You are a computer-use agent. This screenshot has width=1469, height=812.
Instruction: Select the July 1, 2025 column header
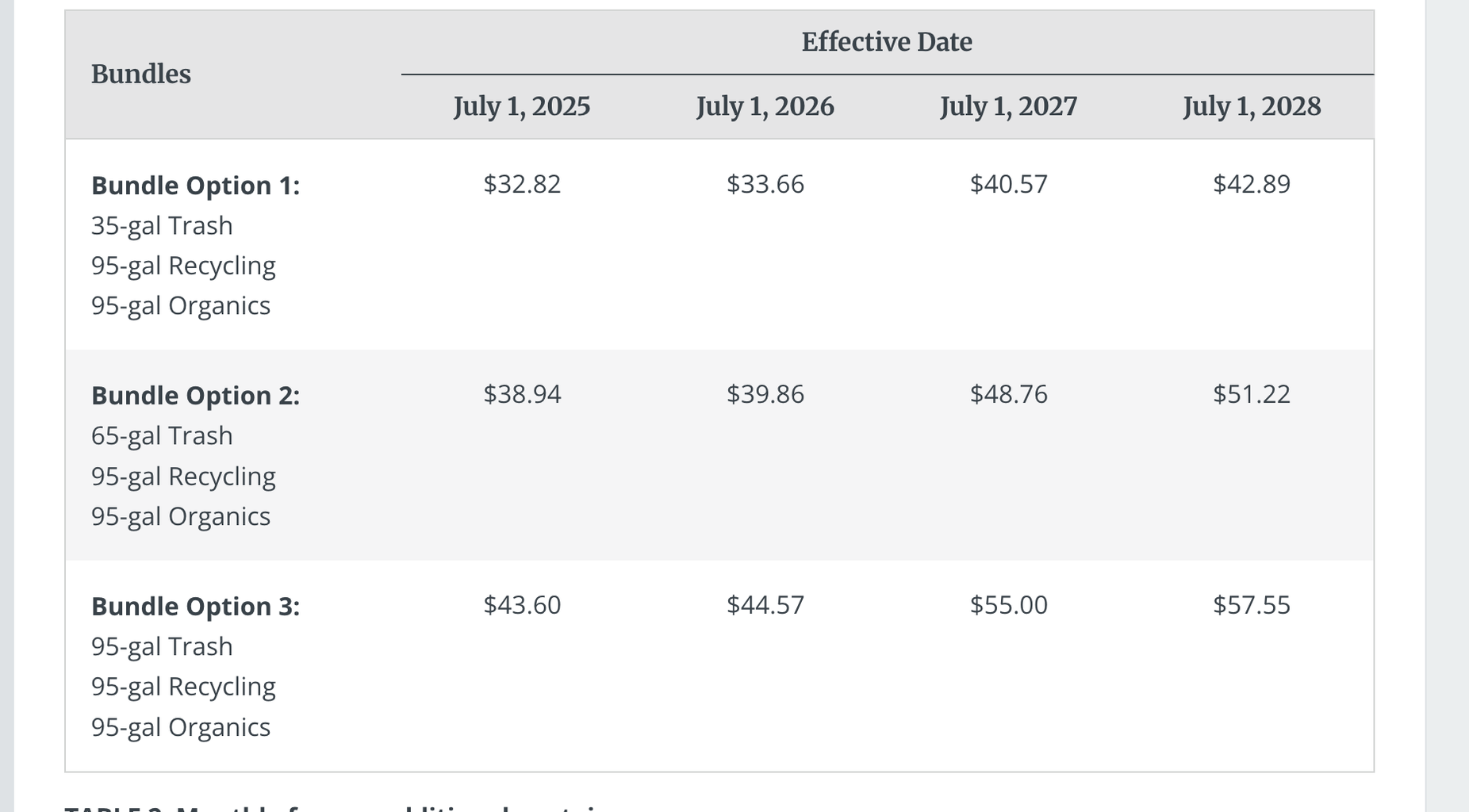[522, 106]
